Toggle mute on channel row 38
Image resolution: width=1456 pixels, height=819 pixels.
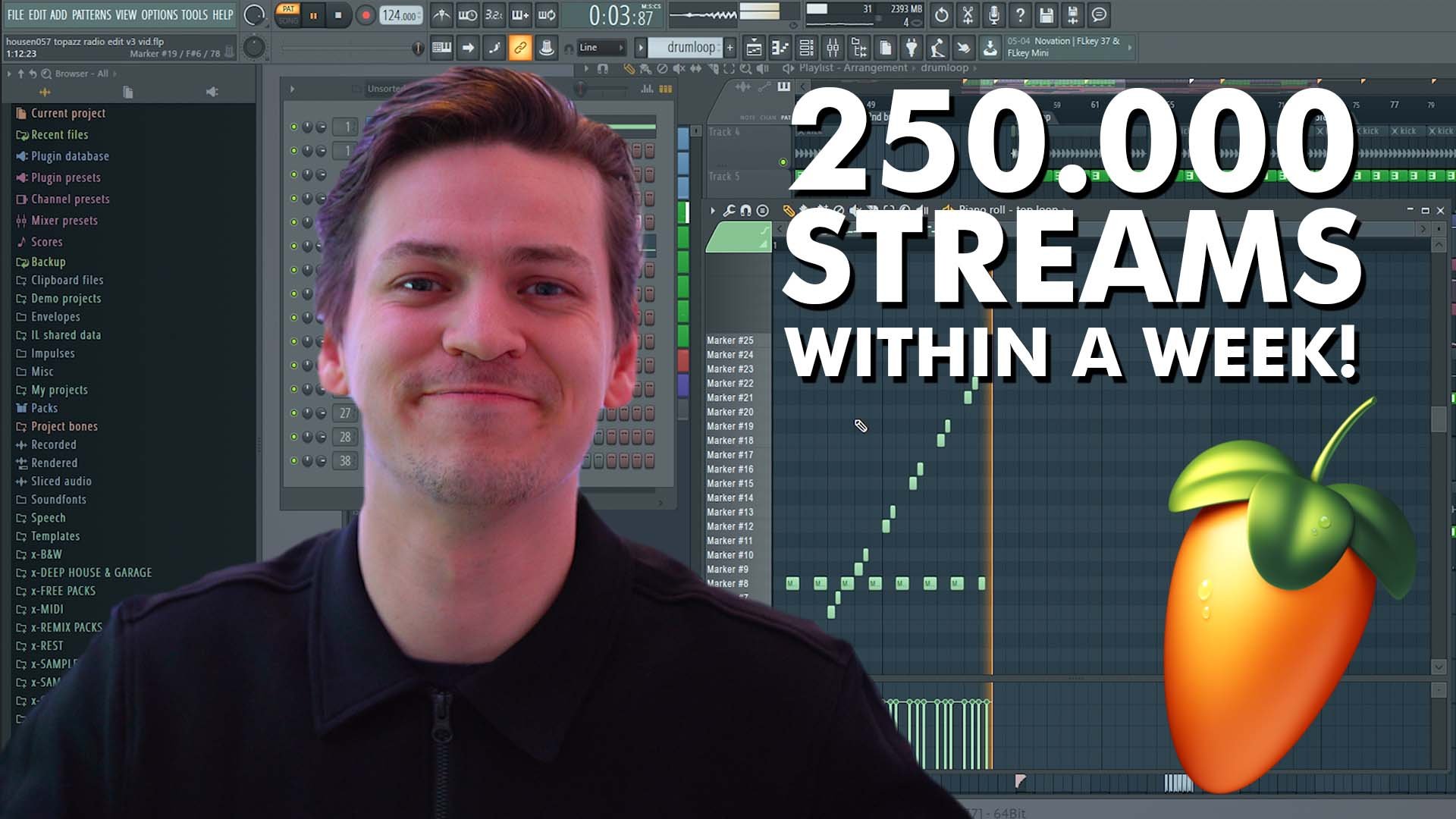(x=294, y=461)
